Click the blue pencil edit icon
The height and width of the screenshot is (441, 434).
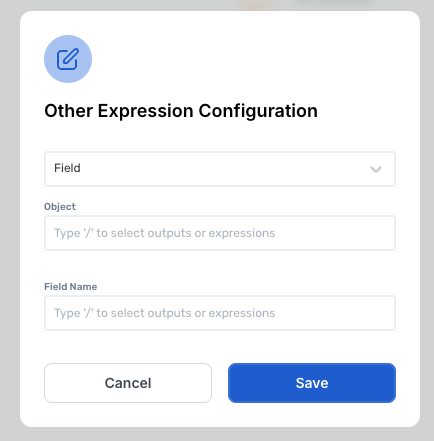tap(68, 59)
